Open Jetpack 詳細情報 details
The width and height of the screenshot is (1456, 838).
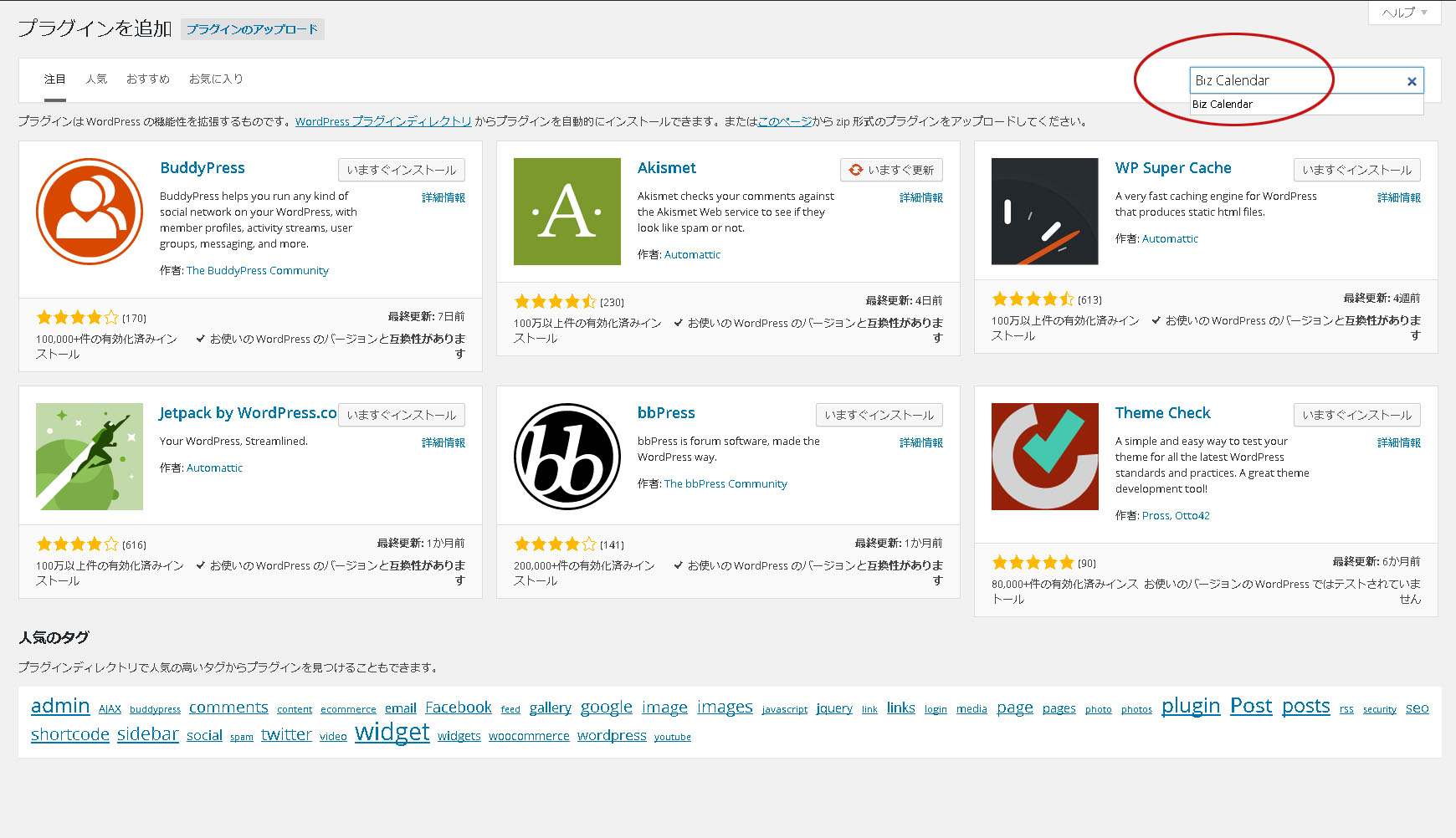(x=443, y=443)
